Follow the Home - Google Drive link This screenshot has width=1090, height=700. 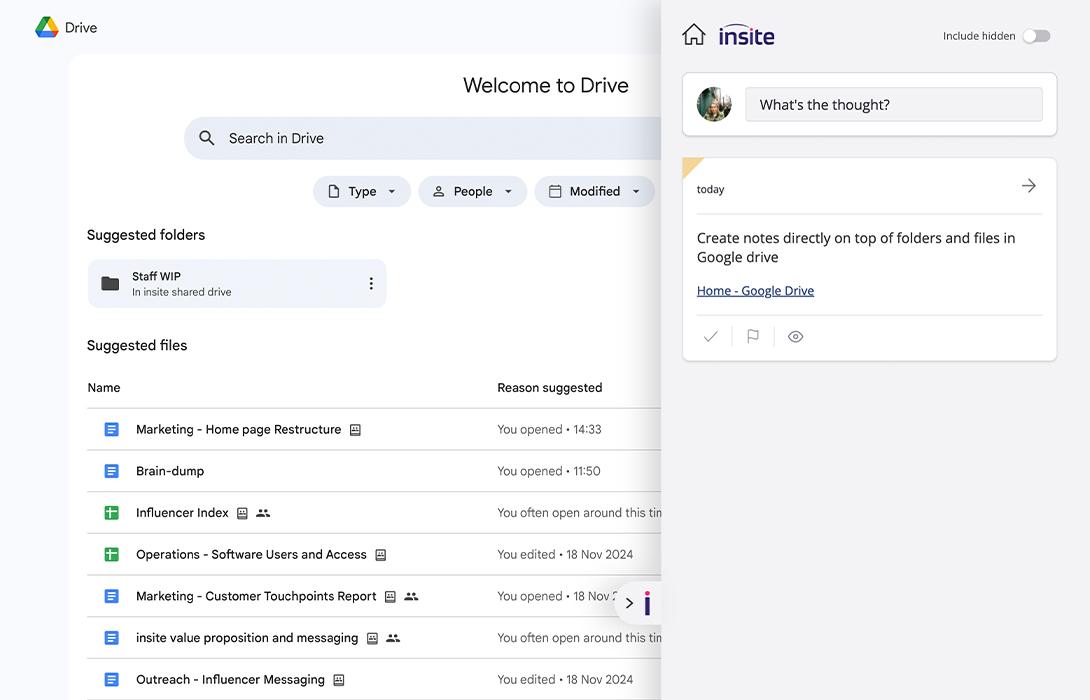click(755, 290)
